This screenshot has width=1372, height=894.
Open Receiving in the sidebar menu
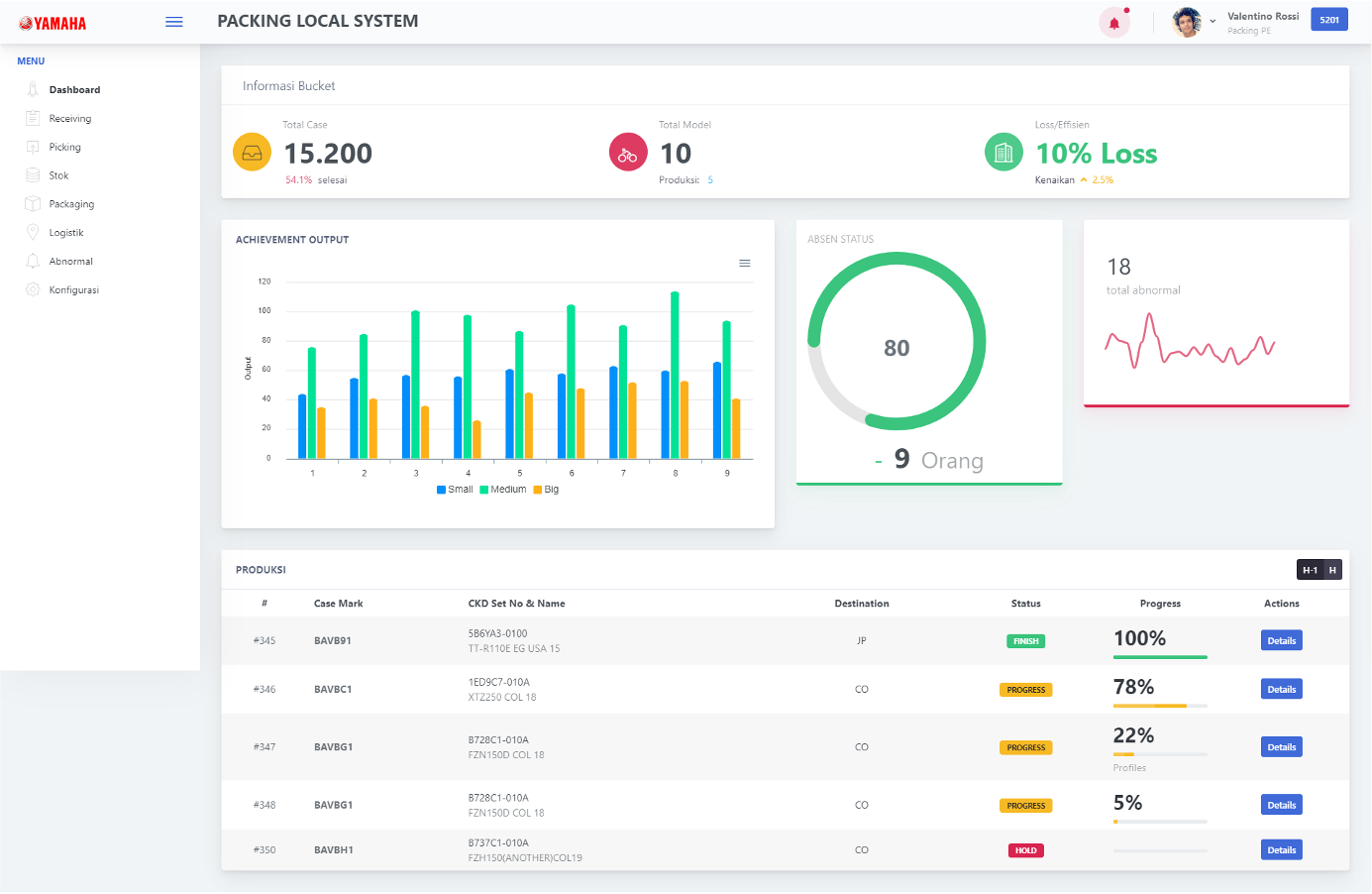click(70, 119)
